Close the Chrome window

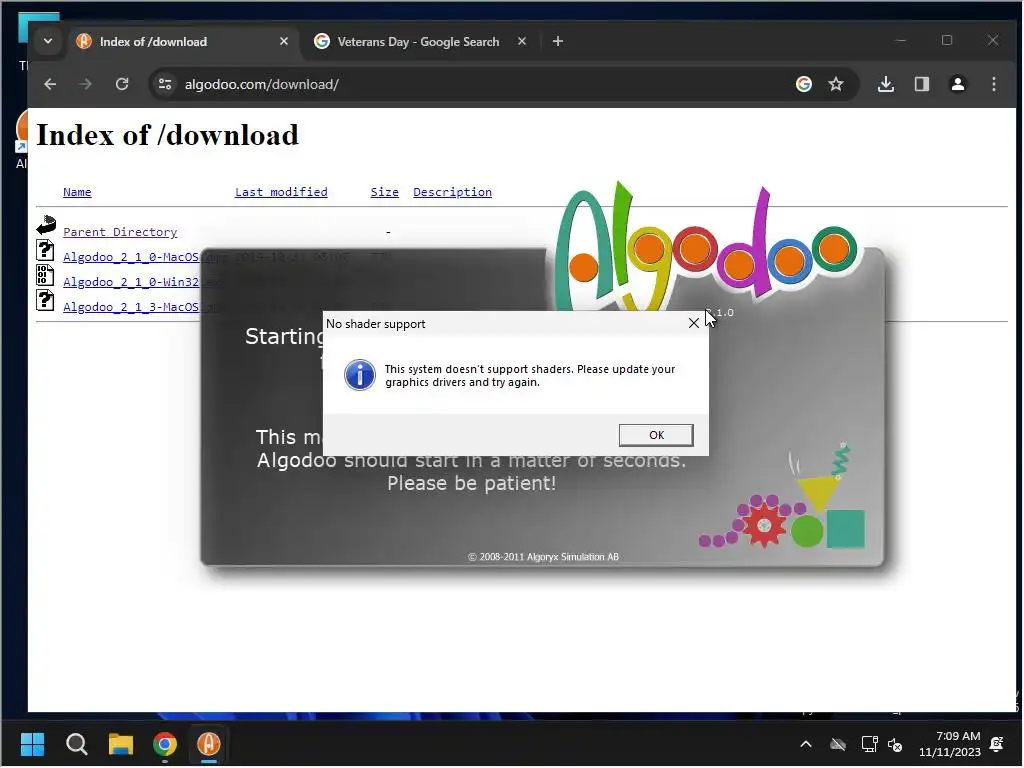click(x=993, y=40)
